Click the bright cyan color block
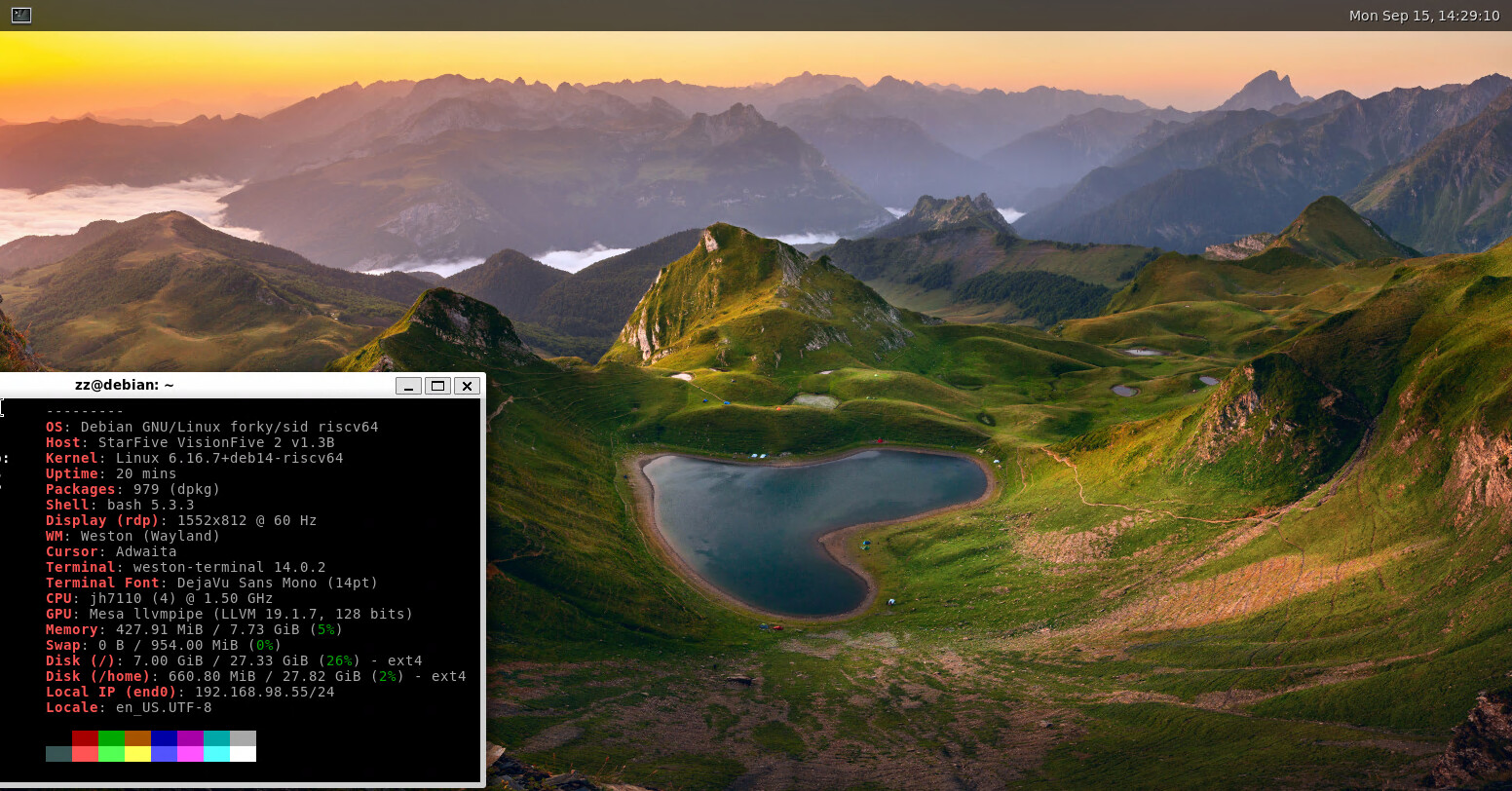Image resolution: width=1512 pixels, height=791 pixels. 216,754
